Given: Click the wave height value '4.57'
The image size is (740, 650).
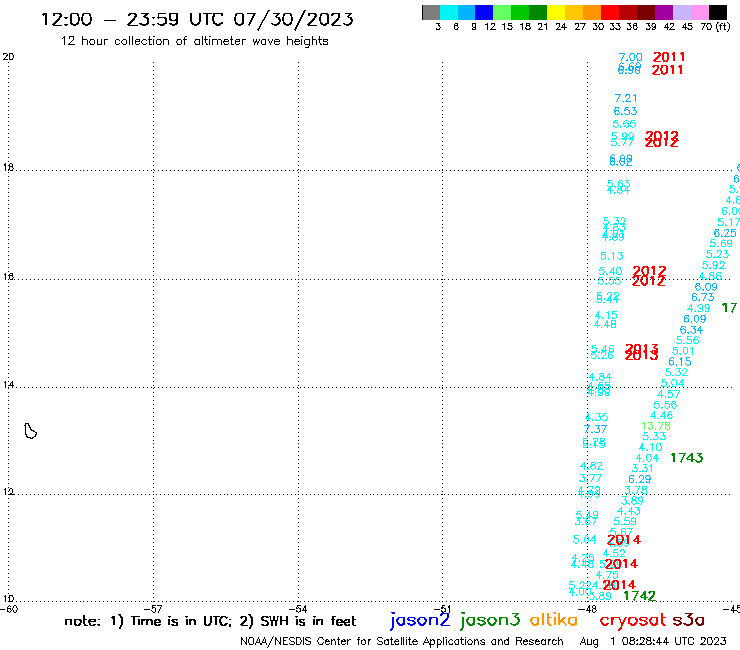Looking at the screenshot, I should pos(669,394).
